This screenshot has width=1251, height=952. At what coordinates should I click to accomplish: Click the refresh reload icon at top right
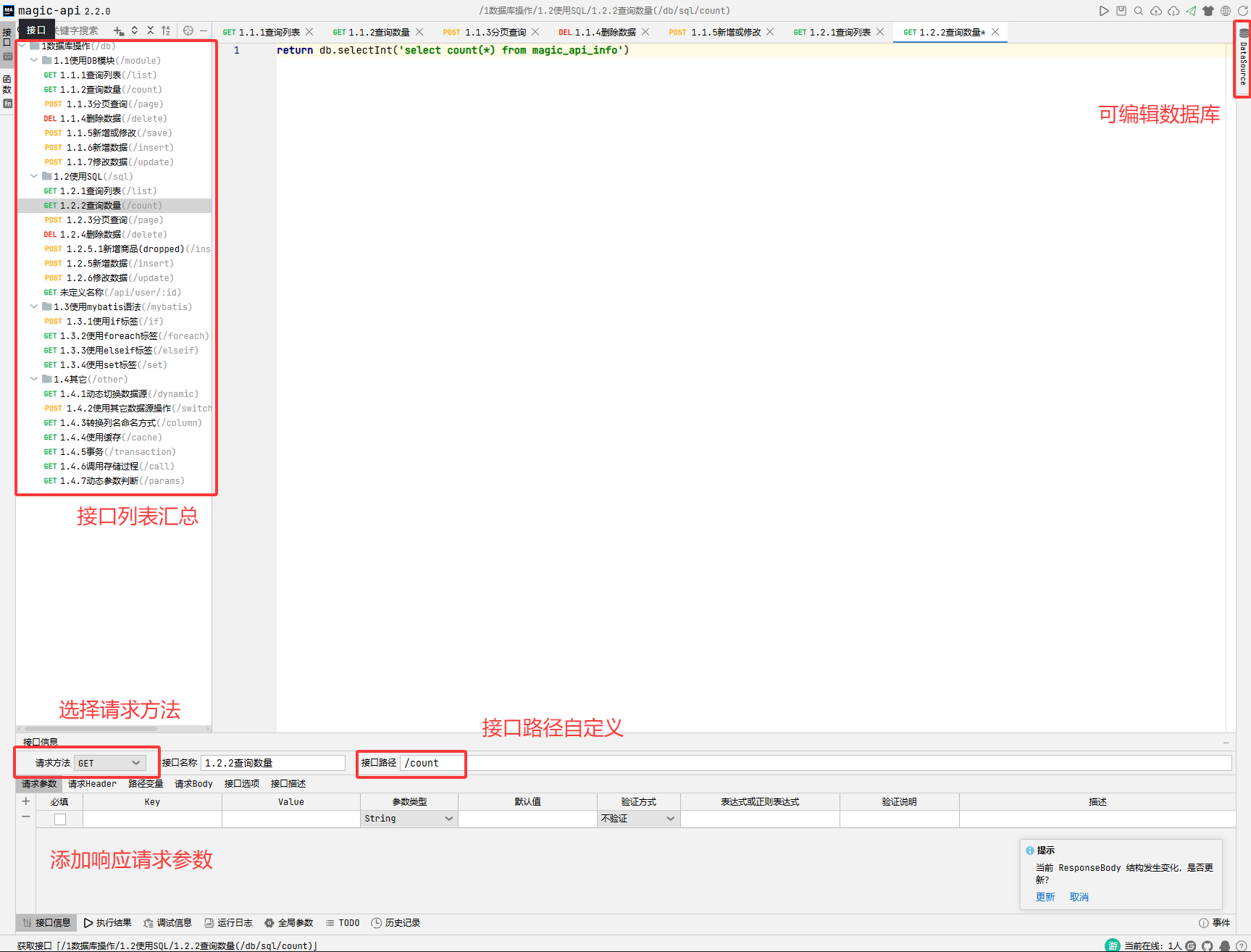[1242, 11]
